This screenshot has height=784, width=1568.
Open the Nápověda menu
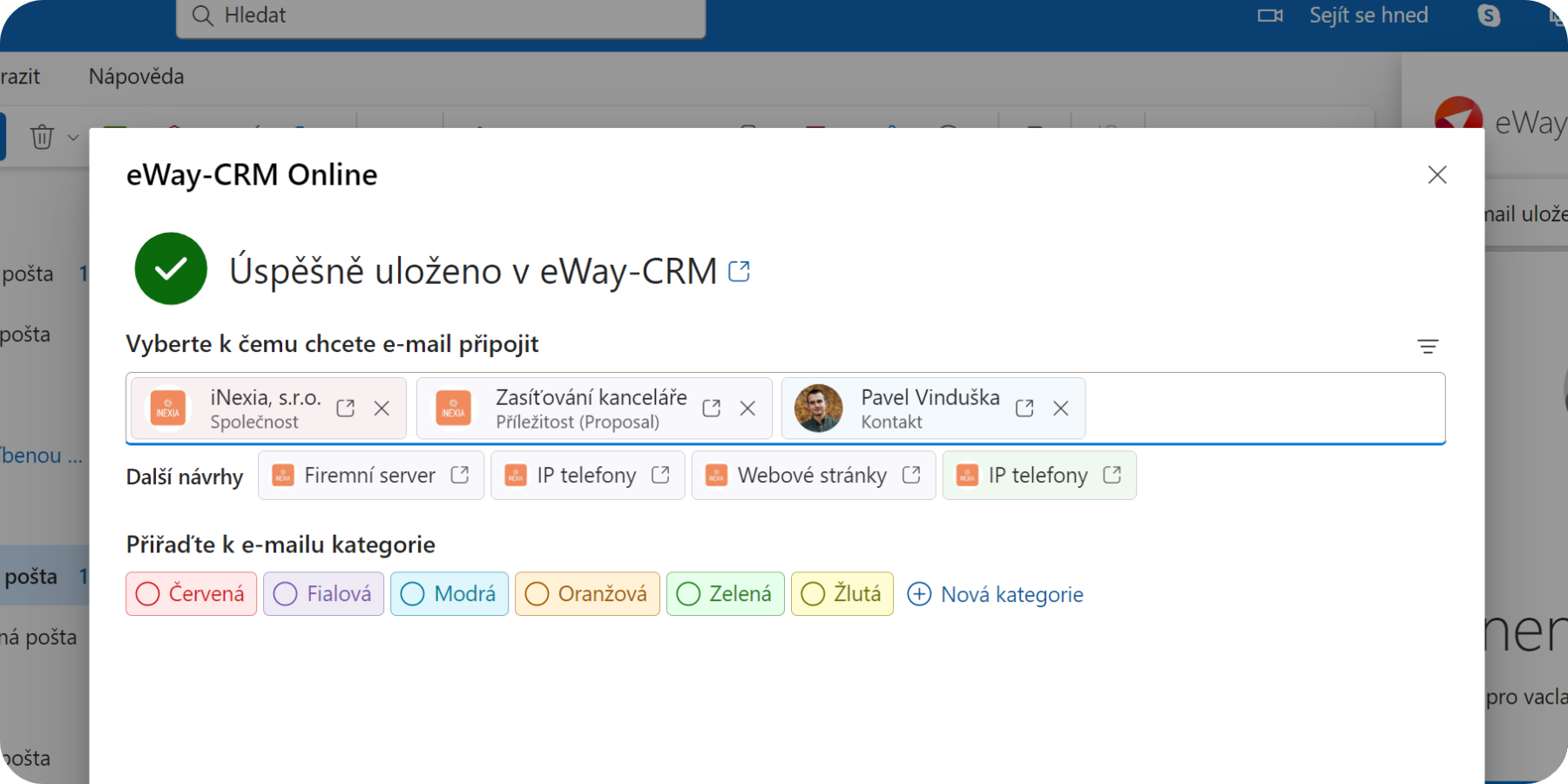136,77
